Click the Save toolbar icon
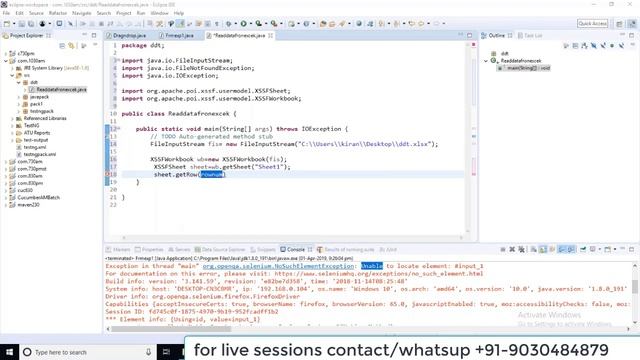This screenshot has height=360, width=640. coord(22,24)
